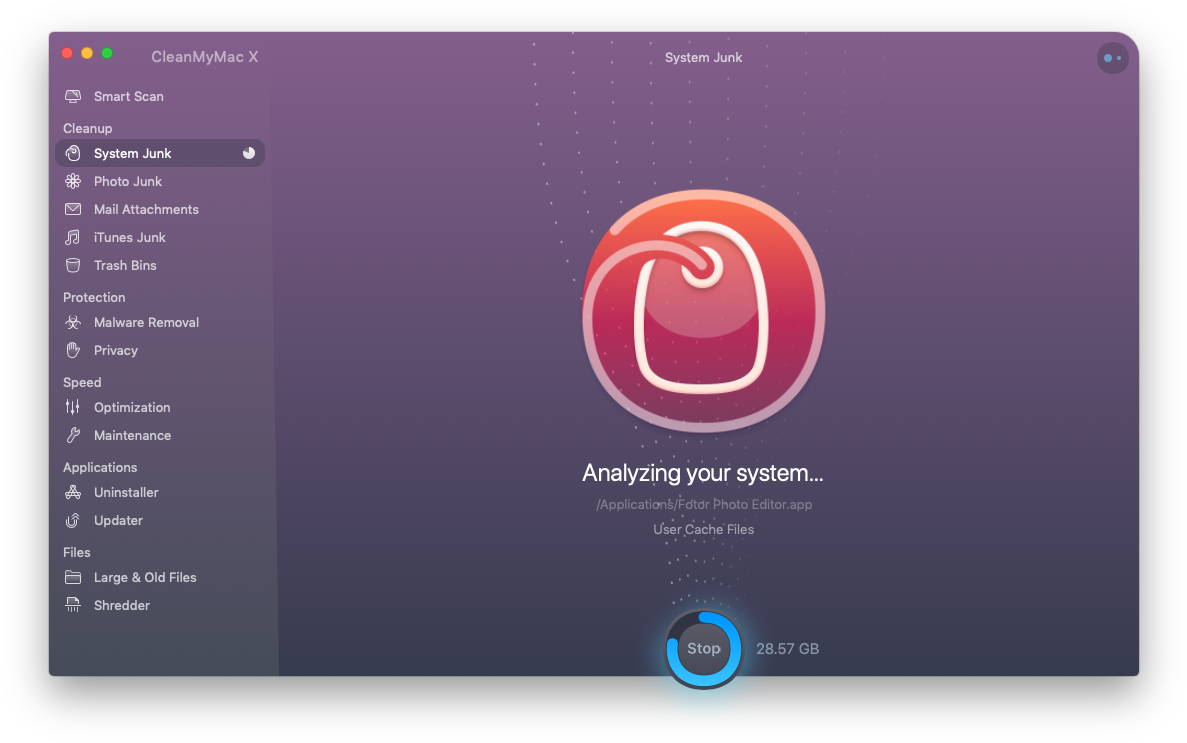This screenshot has width=1187, height=743.
Task: Select System Junk in the sidebar
Action: [160, 153]
